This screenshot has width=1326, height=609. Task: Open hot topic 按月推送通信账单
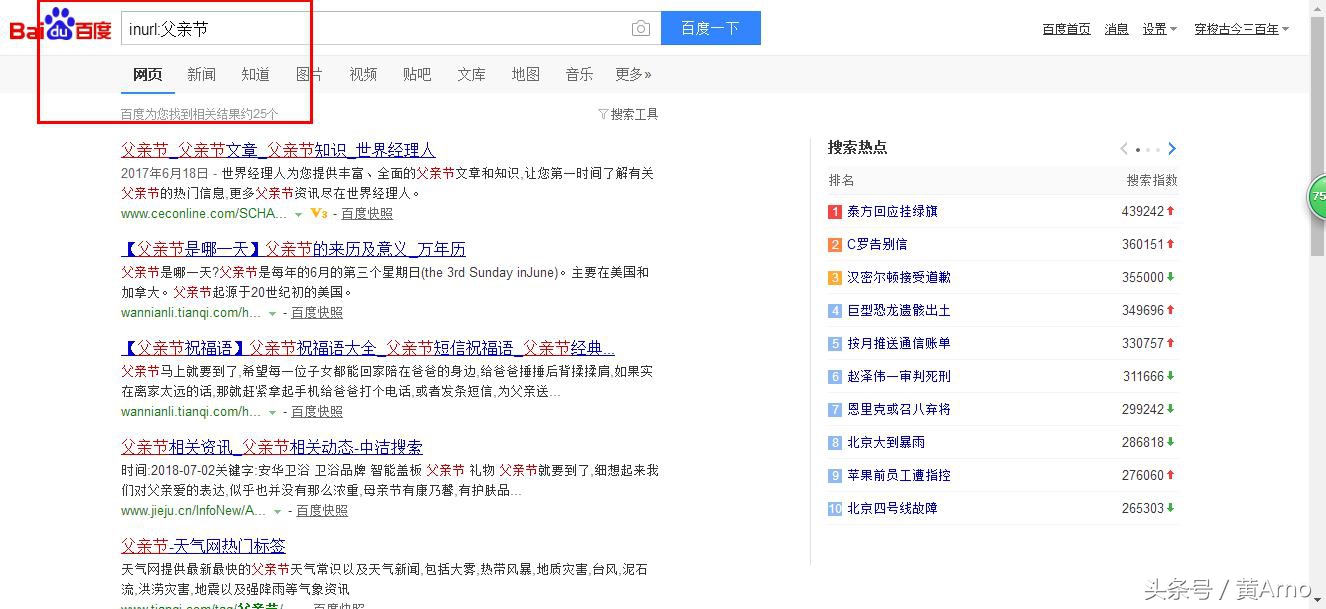(x=899, y=343)
